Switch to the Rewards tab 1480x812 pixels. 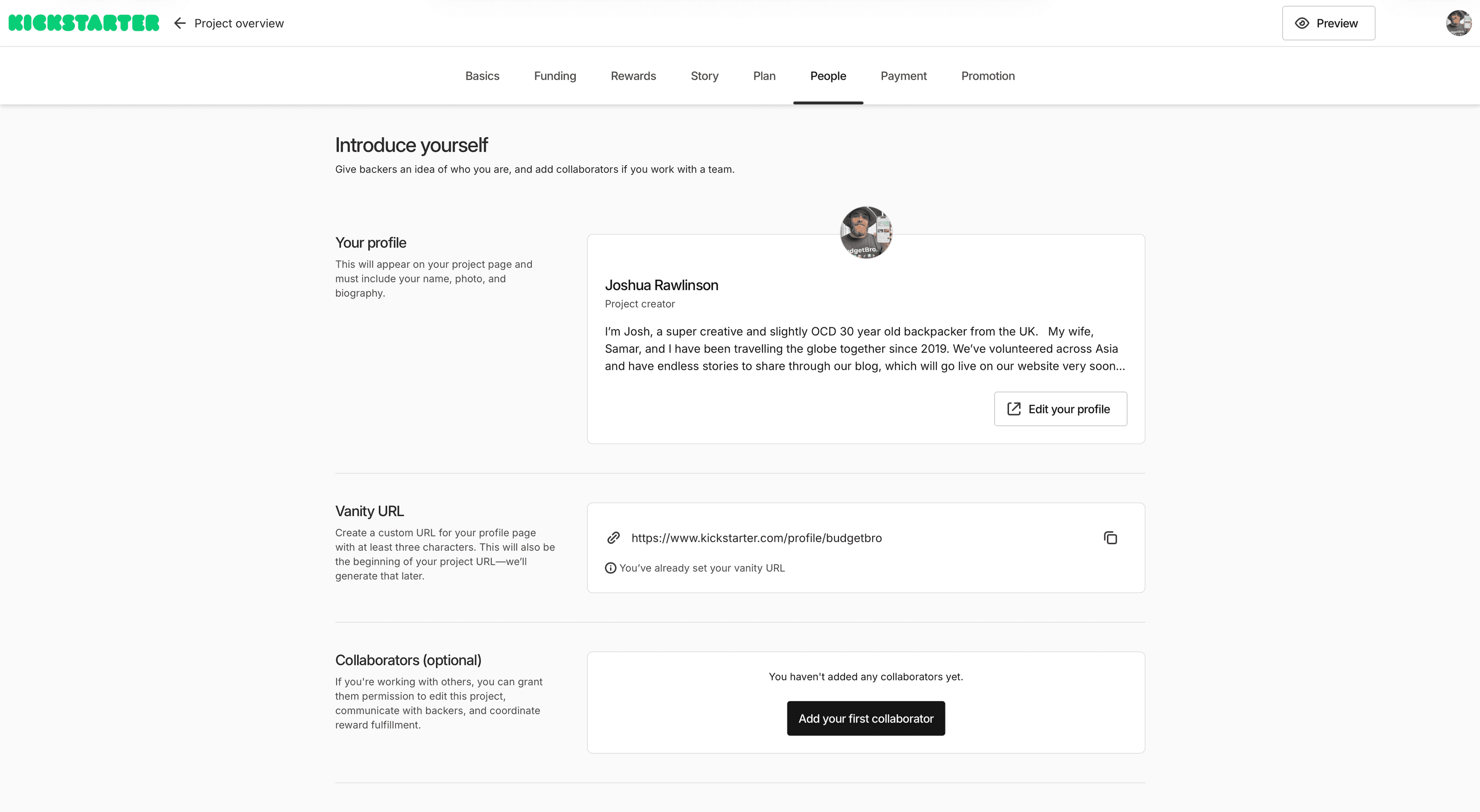pos(633,76)
